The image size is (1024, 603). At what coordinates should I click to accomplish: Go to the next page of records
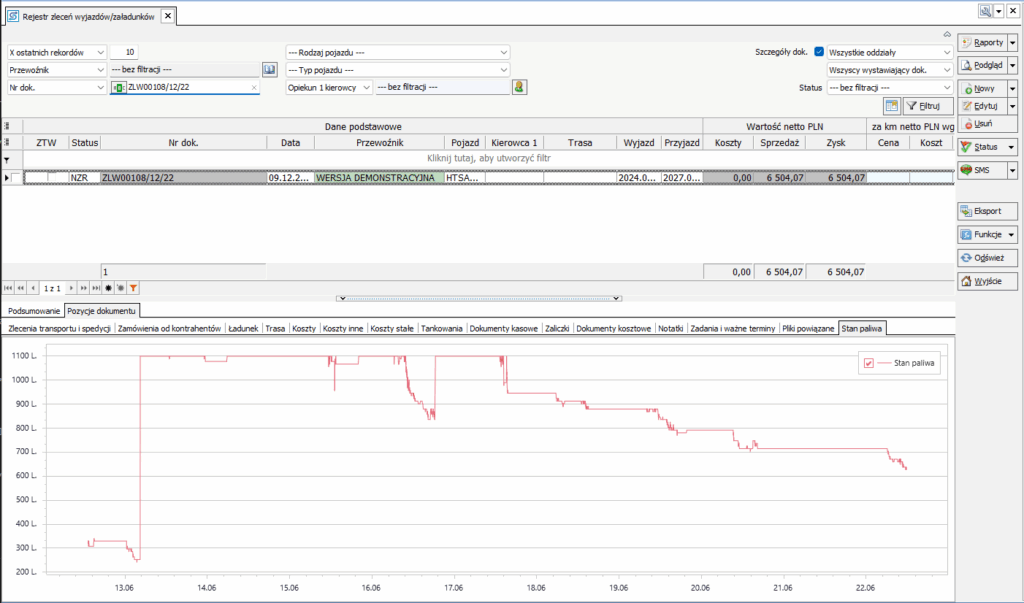[84, 288]
